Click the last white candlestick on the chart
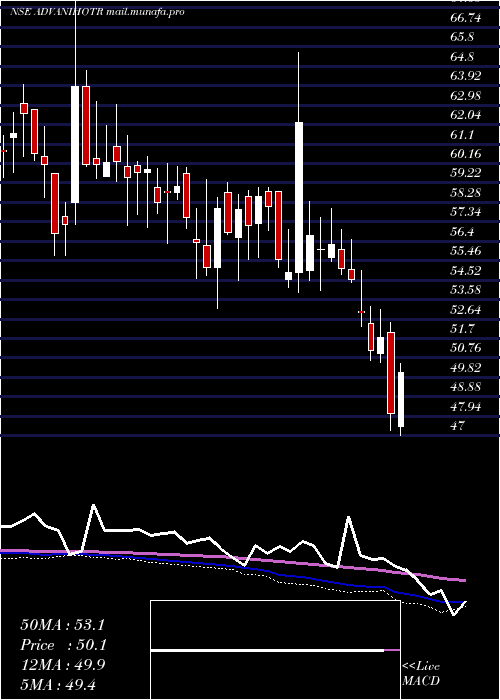Image resolution: width=500 pixels, height=700 pixels. (401, 400)
